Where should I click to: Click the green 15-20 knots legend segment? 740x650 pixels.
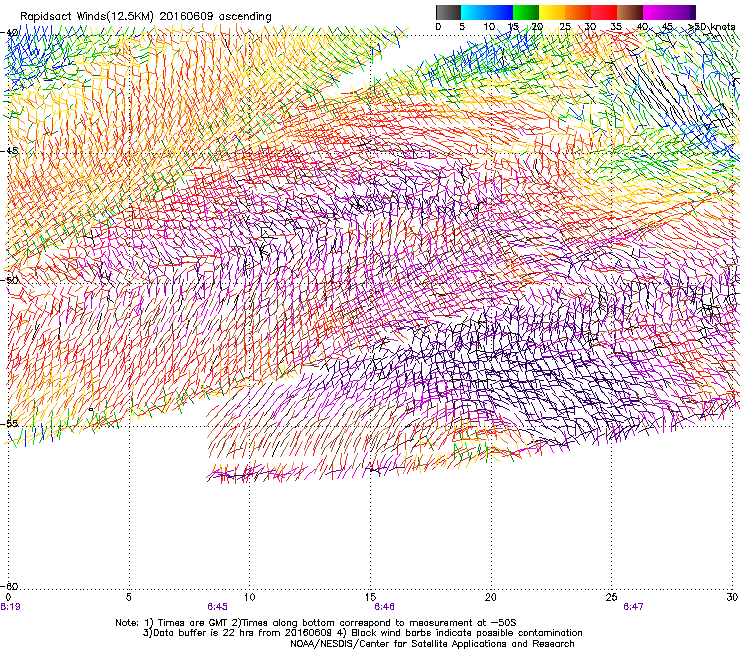[x=526, y=12]
